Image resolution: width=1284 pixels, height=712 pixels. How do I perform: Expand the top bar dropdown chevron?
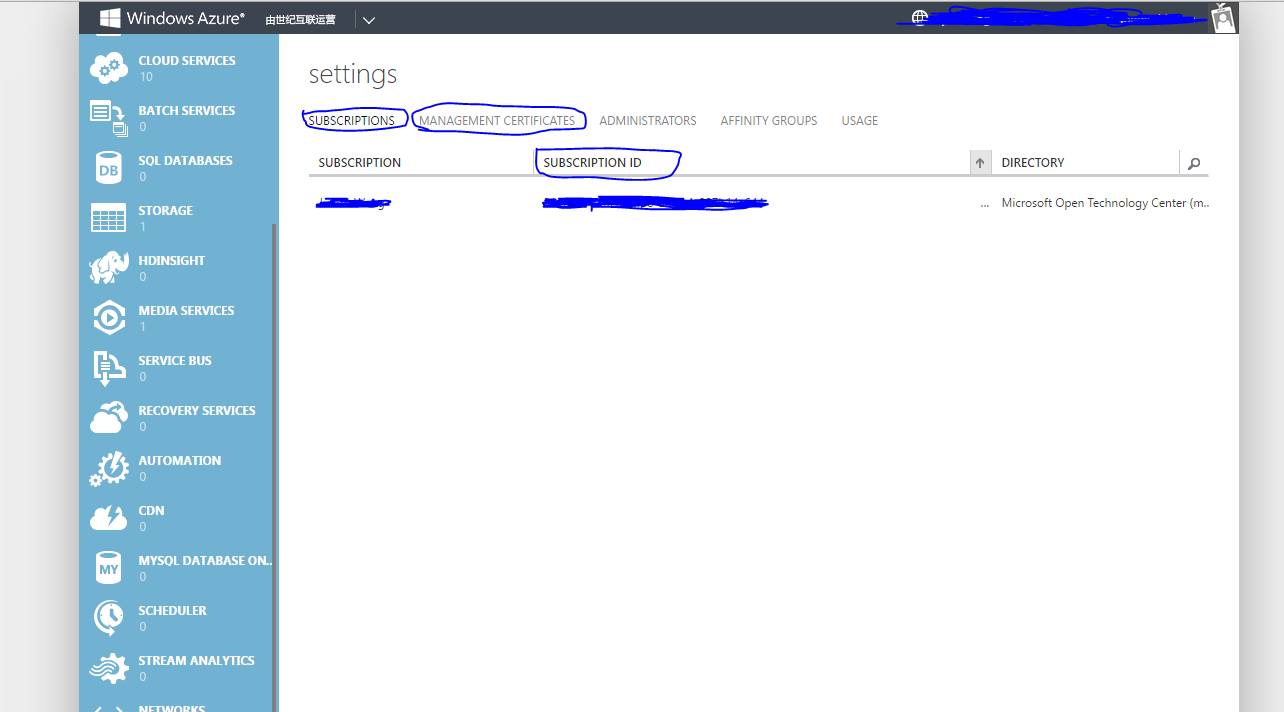(x=369, y=19)
